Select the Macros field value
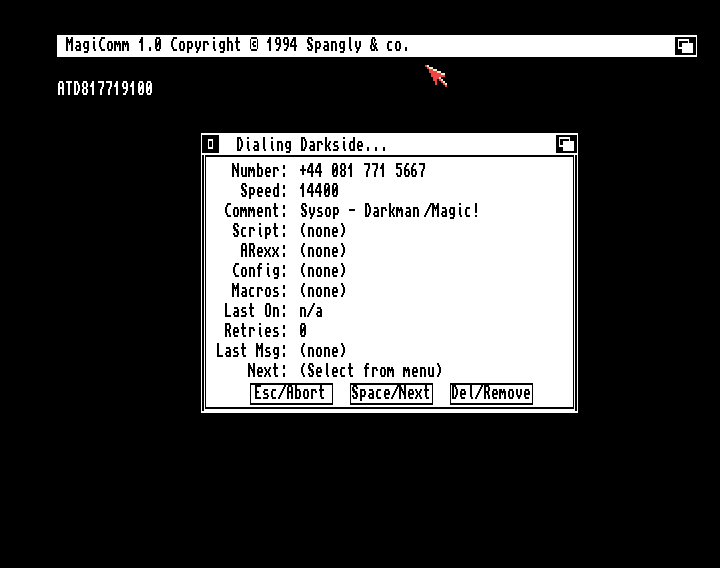The width and height of the screenshot is (720, 568). click(x=323, y=291)
